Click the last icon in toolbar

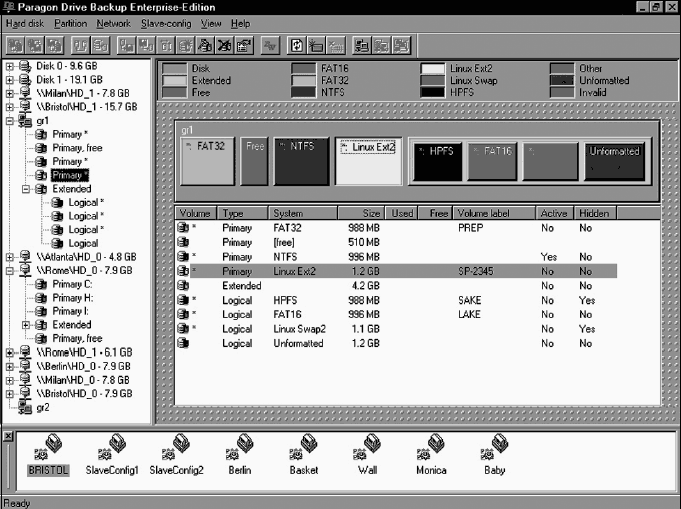pos(401,45)
